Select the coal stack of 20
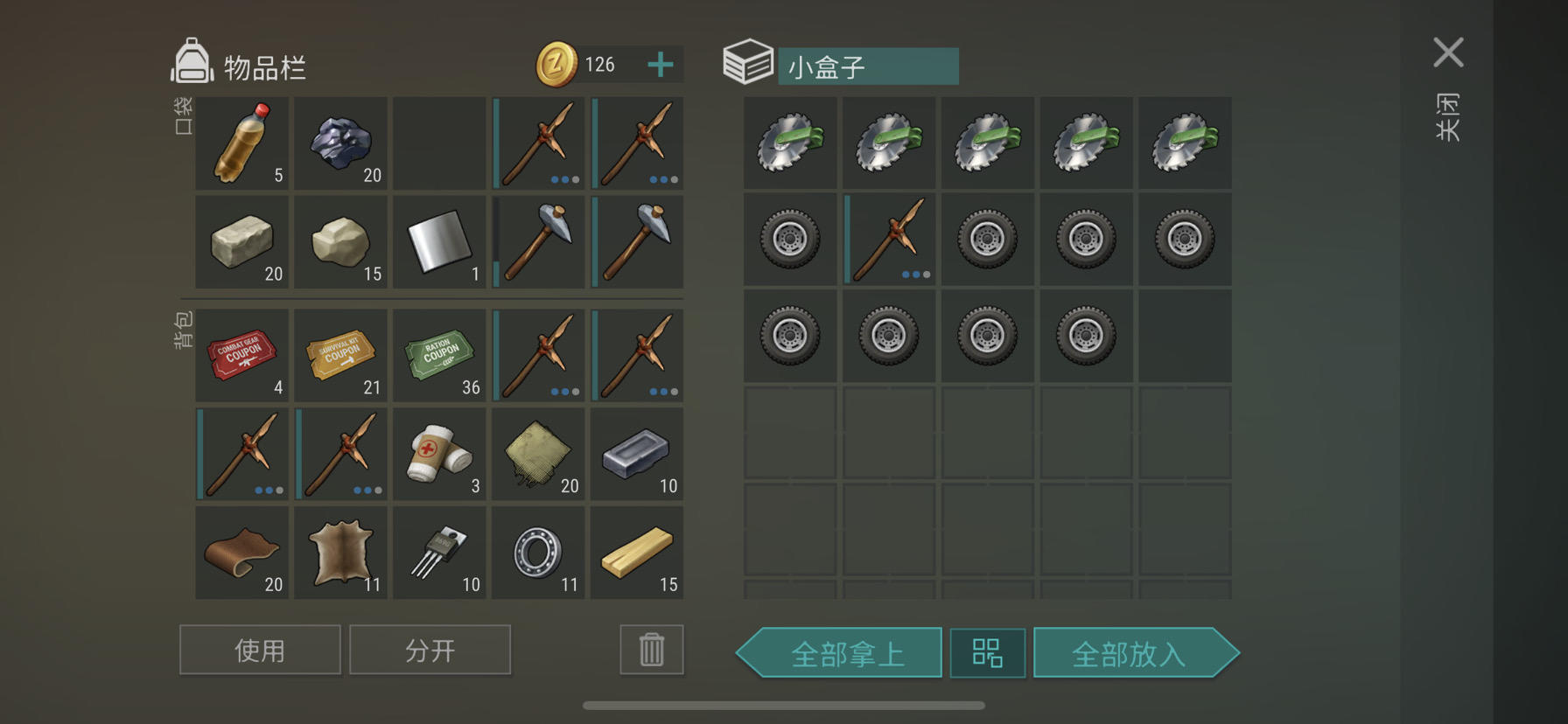The image size is (1568, 724). (x=340, y=143)
